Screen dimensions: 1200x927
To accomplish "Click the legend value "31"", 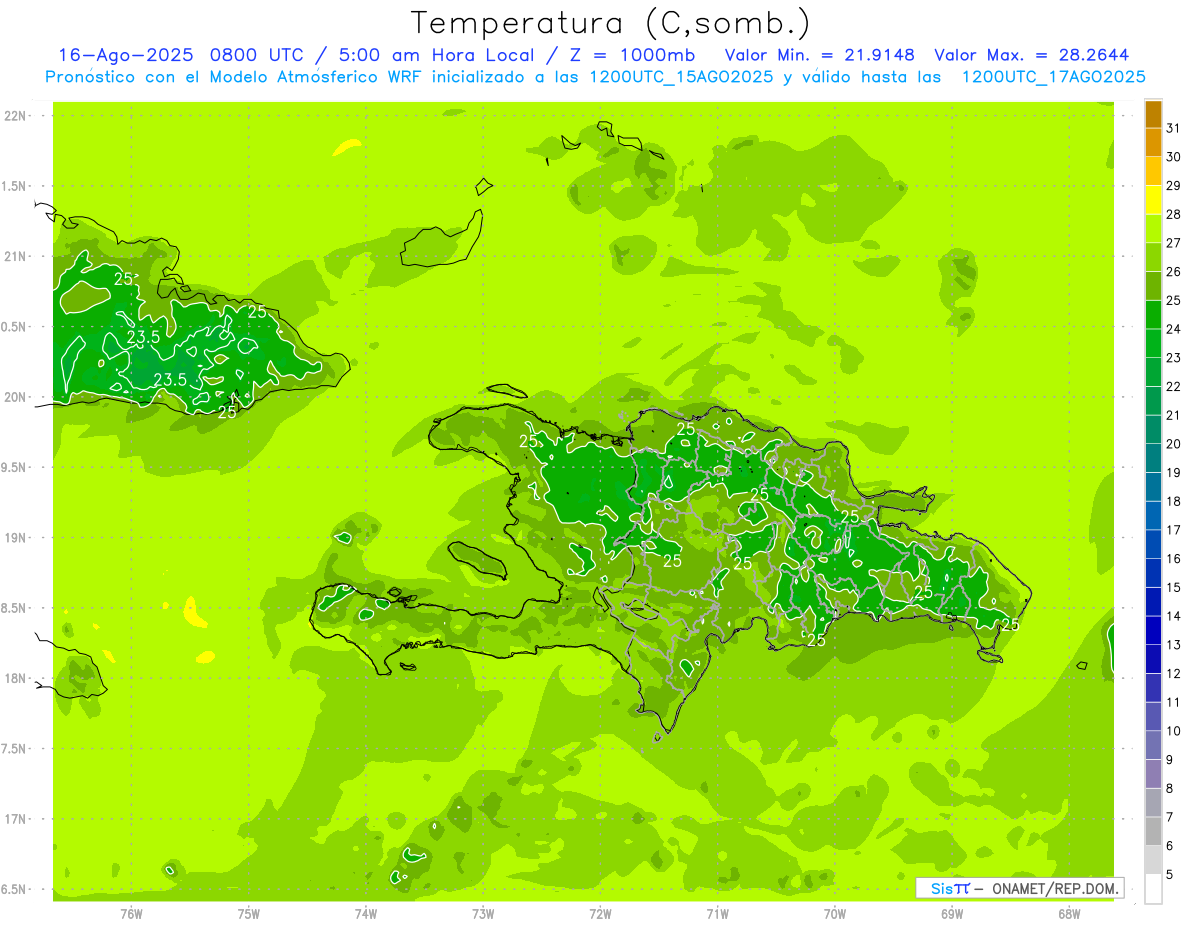I will point(1173,128).
